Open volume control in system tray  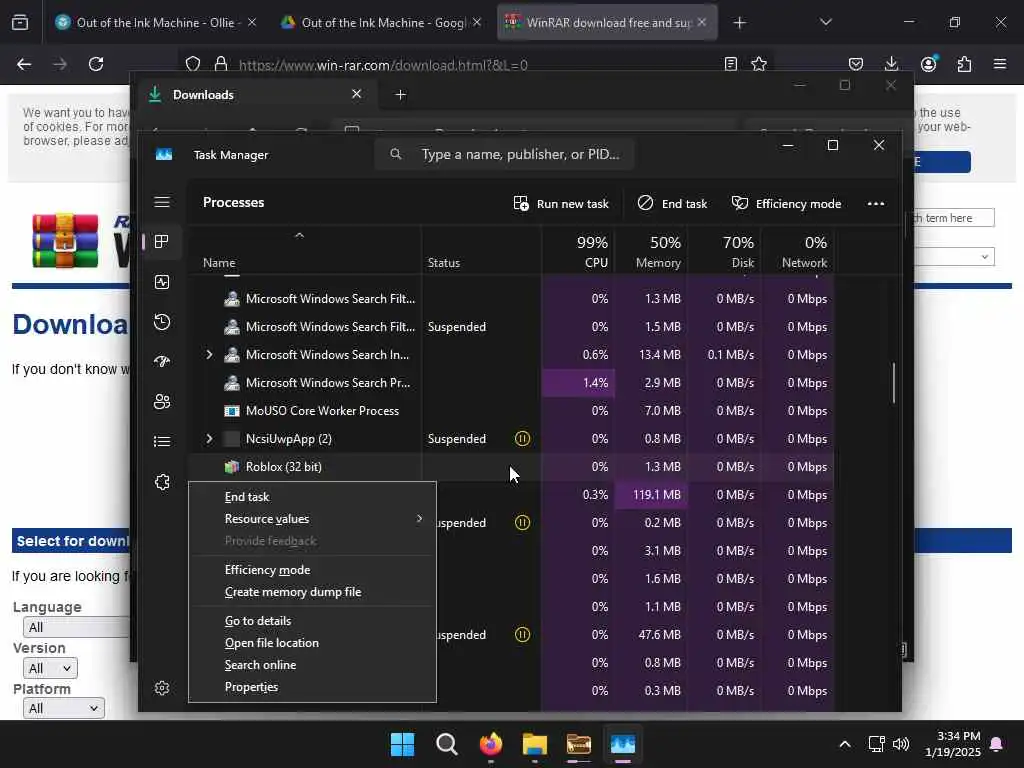(x=901, y=744)
